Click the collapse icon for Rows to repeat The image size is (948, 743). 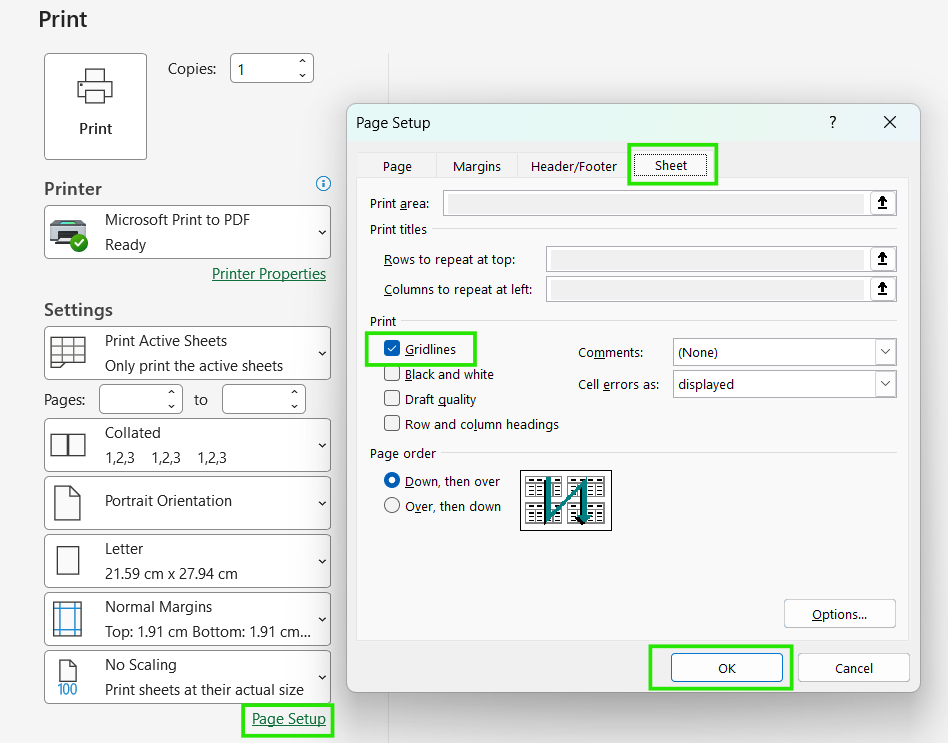tap(883, 259)
